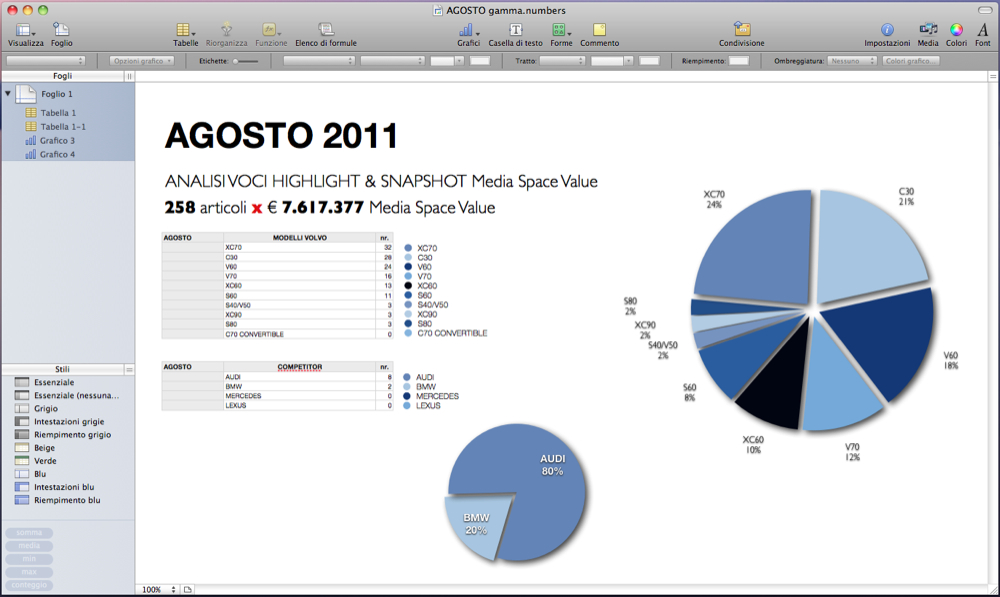Open the Impostazioni inspector
The image size is (1000, 597).
tap(887, 30)
